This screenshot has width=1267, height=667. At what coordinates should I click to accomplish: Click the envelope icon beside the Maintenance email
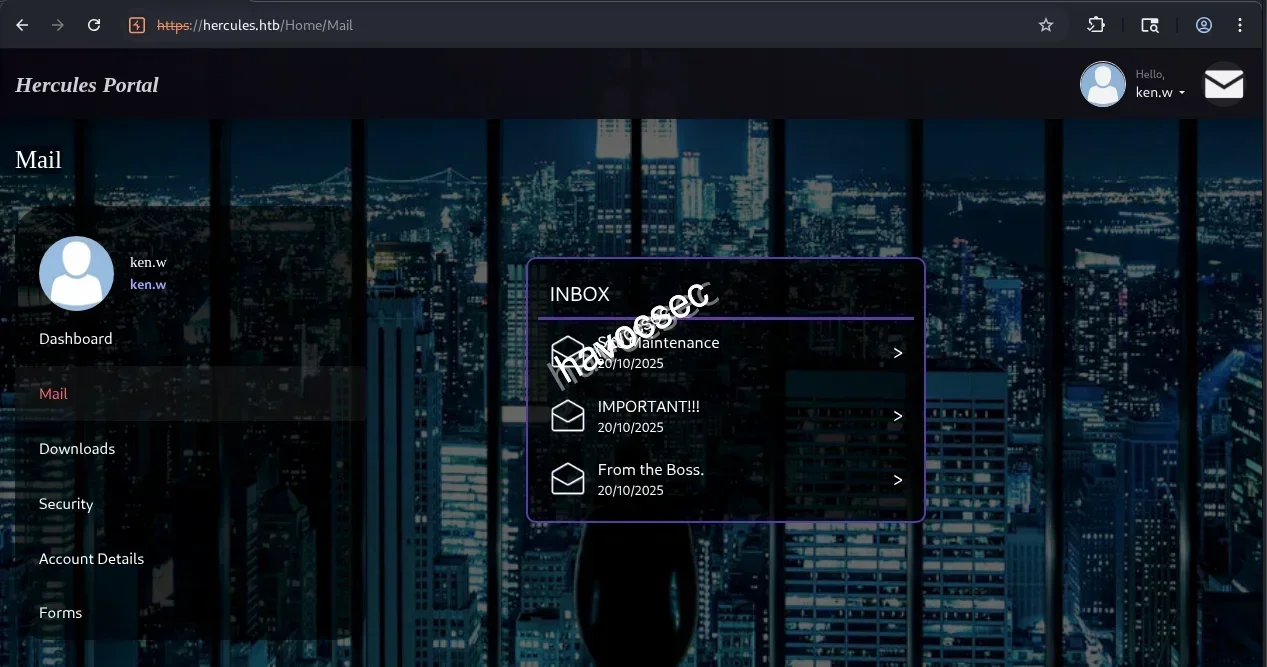pos(567,352)
